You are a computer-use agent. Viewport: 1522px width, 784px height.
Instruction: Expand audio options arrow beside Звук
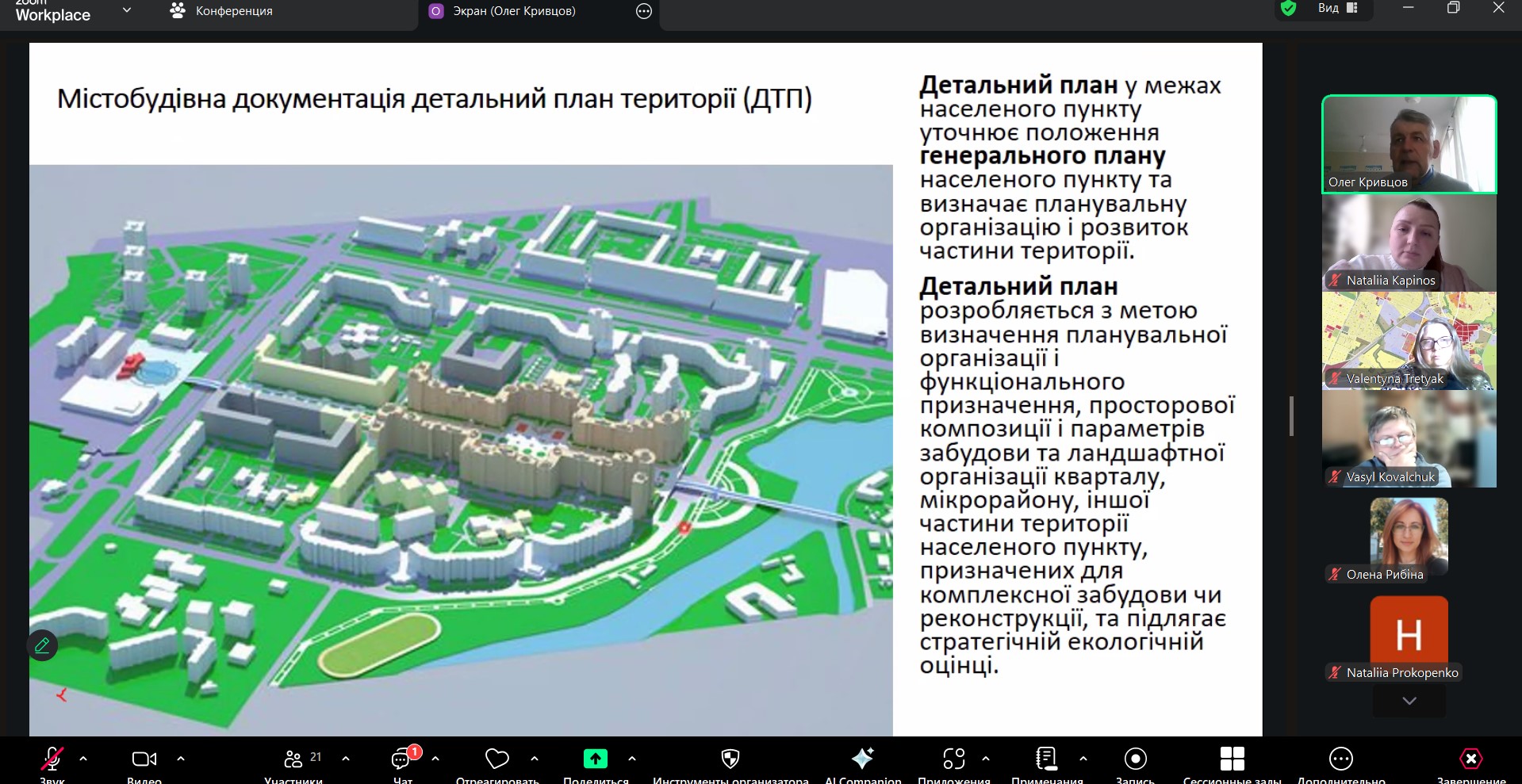coord(83,759)
